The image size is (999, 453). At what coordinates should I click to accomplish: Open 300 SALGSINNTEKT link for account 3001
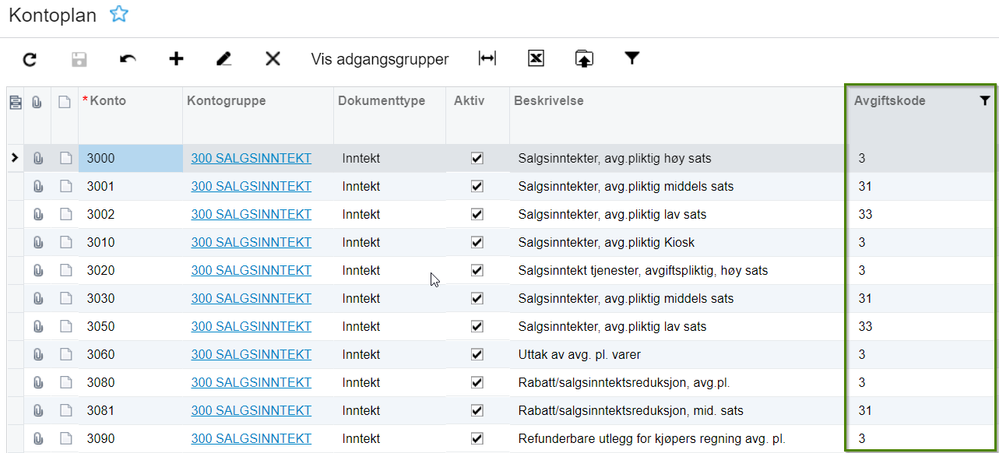click(251, 186)
